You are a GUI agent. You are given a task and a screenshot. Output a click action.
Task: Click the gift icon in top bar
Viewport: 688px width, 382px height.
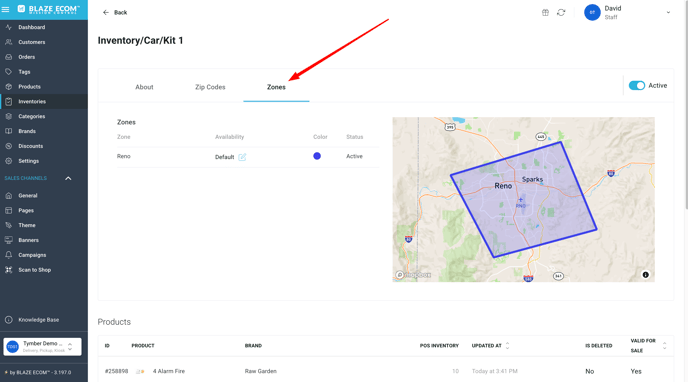pyautogui.click(x=545, y=13)
